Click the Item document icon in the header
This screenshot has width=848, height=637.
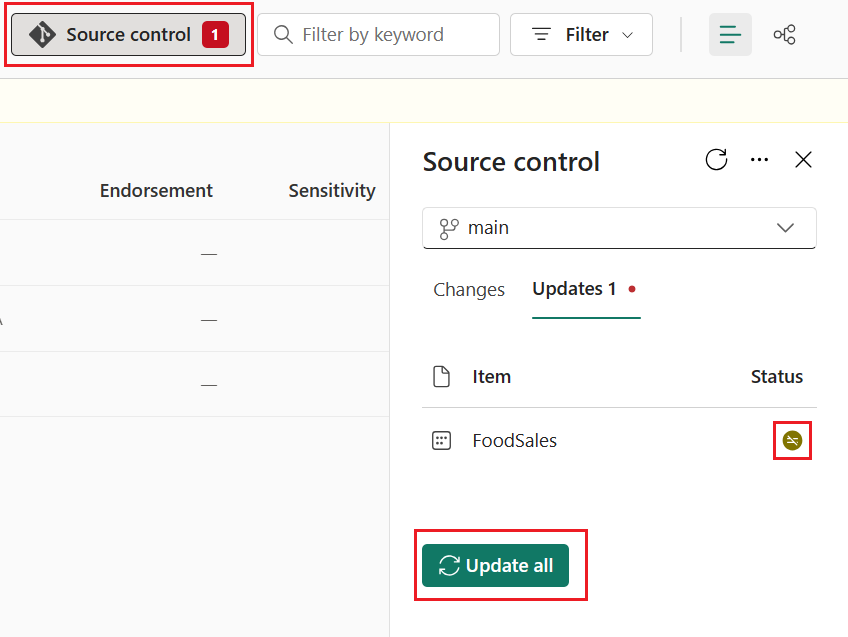coord(442,376)
